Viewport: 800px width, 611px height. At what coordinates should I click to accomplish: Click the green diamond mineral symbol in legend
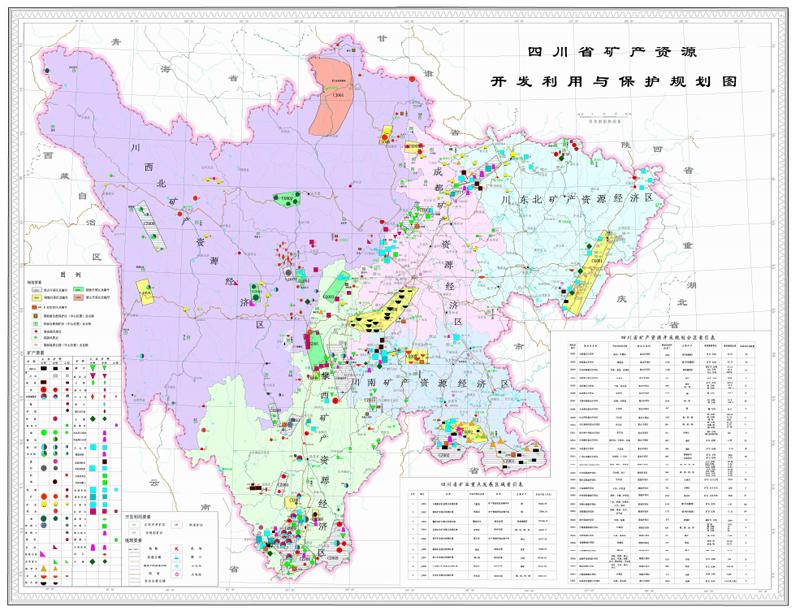(93, 418)
